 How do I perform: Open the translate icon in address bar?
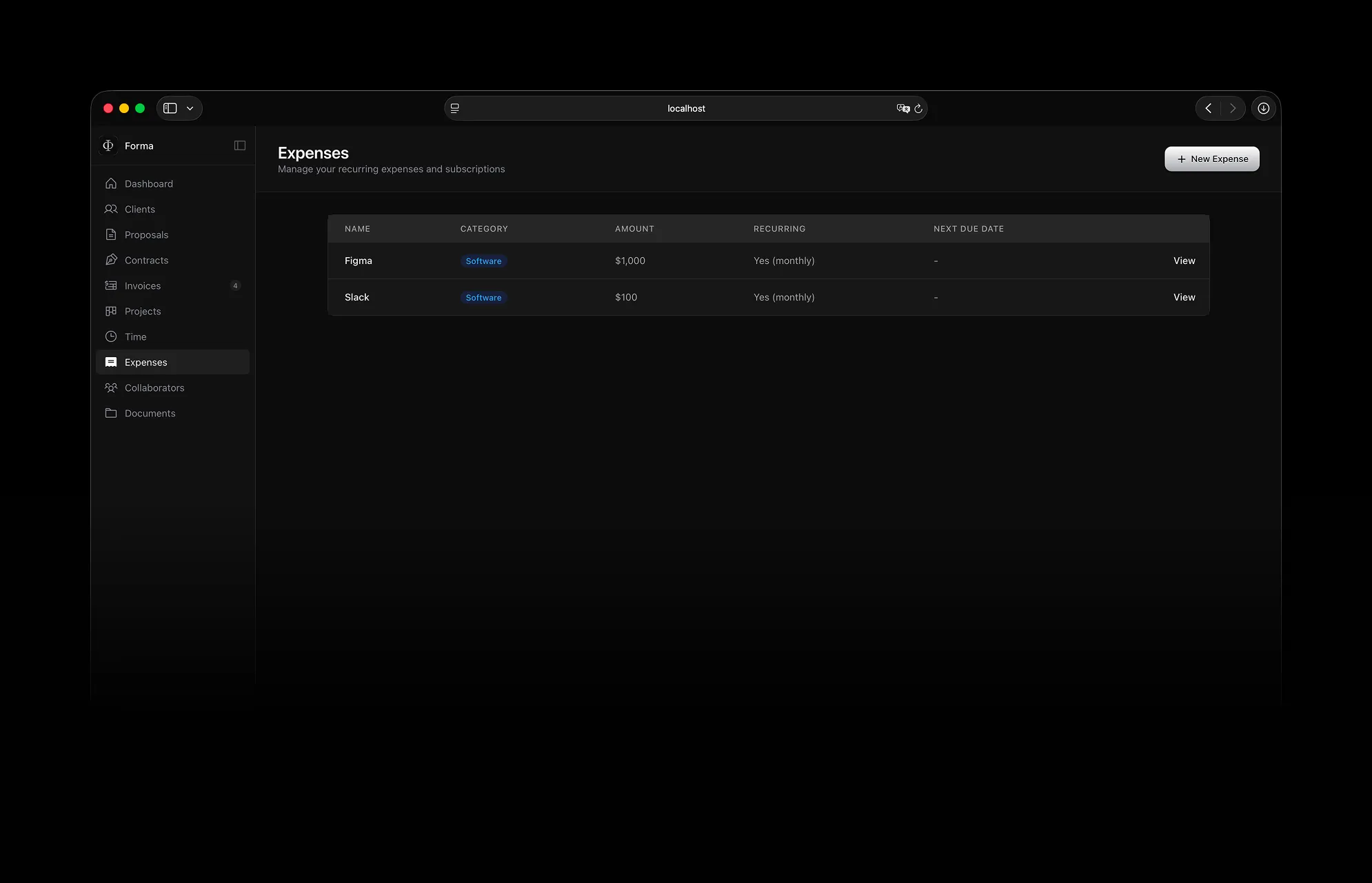902,108
